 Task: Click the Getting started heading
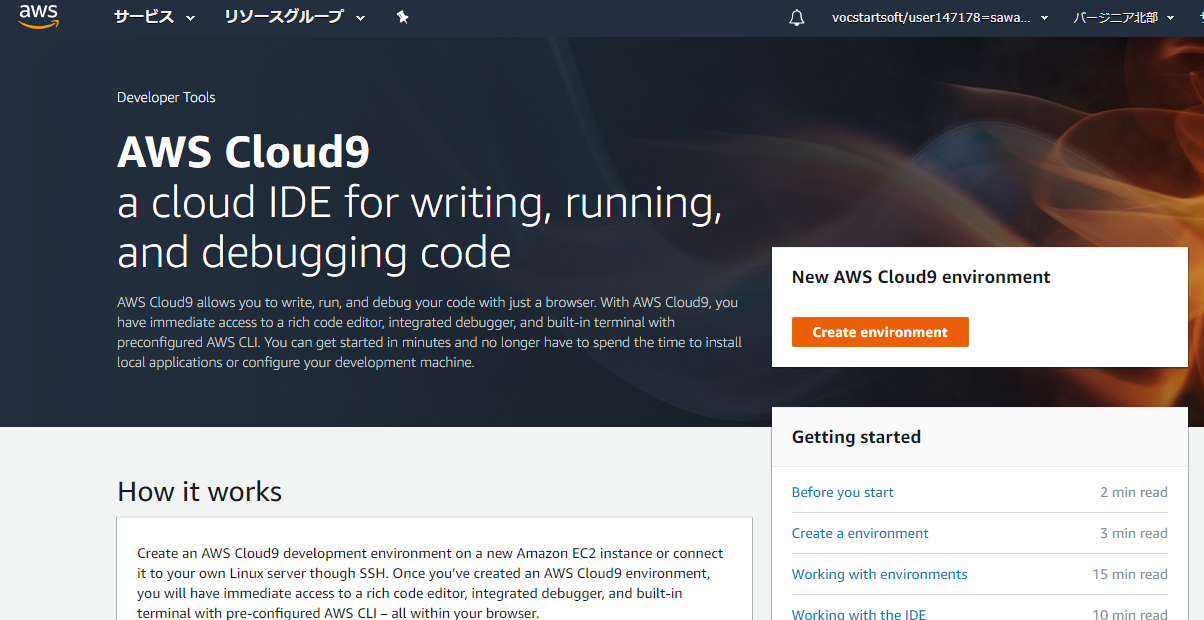(856, 437)
